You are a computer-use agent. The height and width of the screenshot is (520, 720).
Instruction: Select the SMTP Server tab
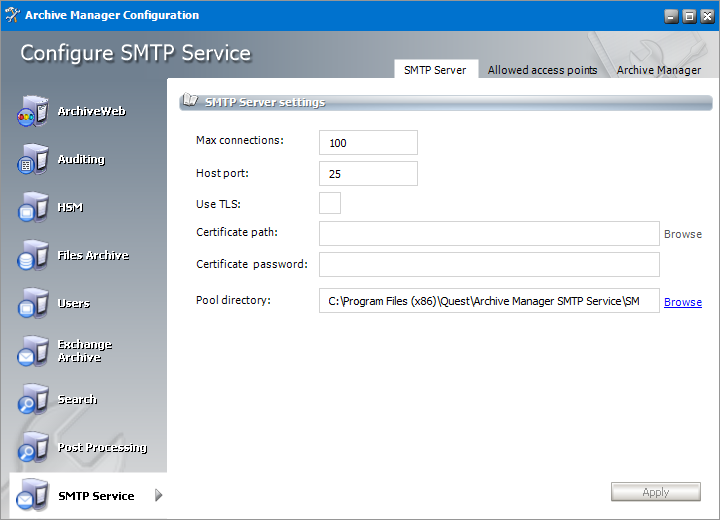(x=435, y=70)
